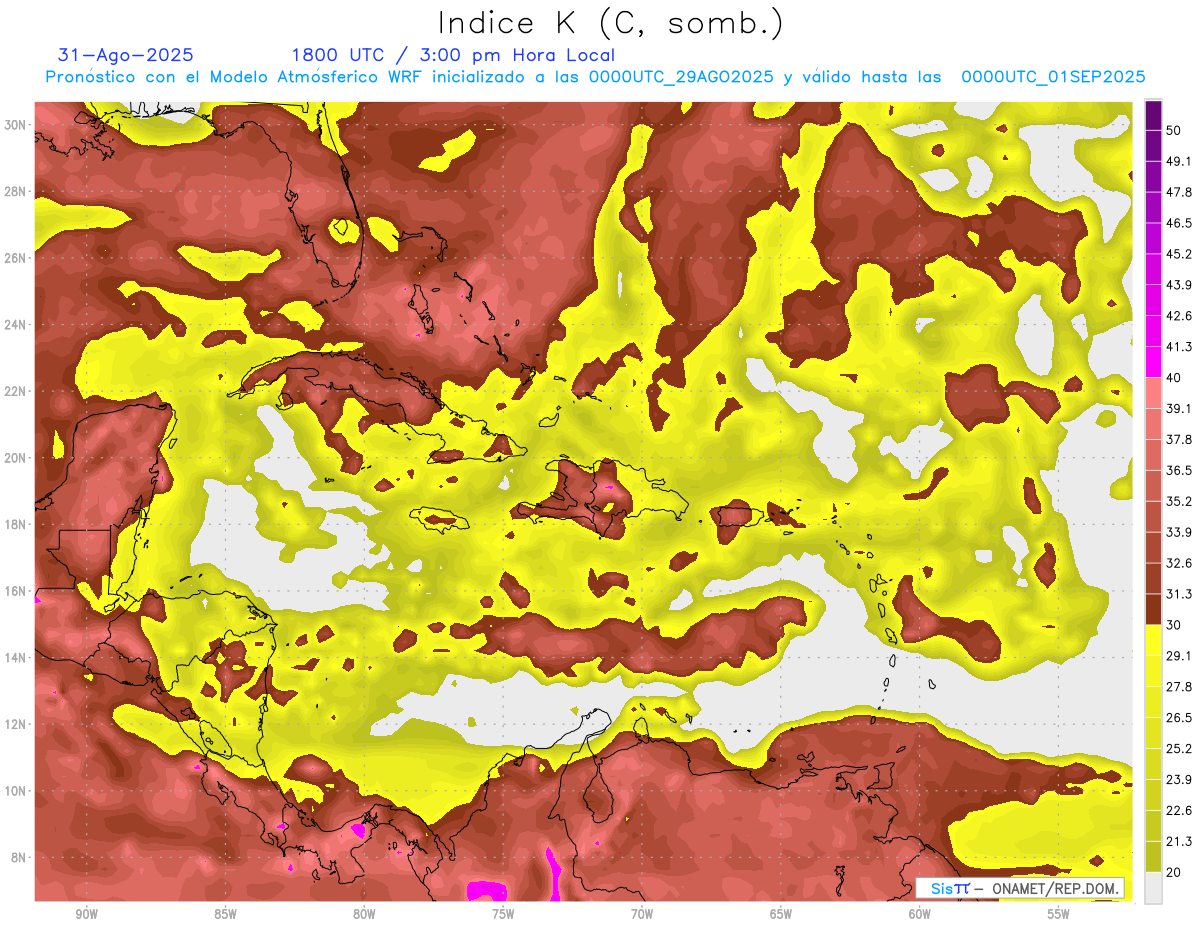Click colorbar value "26.5"
1200x927 pixels.
pyautogui.click(x=1179, y=718)
